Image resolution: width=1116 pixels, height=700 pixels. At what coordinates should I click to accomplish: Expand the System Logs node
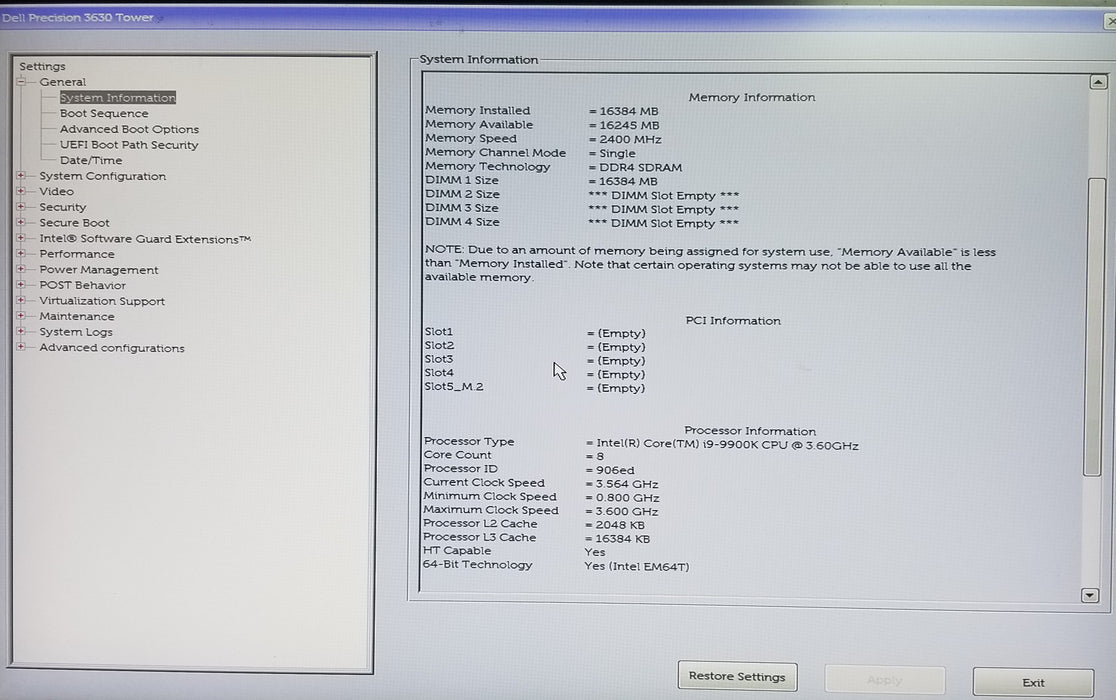pos(21,332)
